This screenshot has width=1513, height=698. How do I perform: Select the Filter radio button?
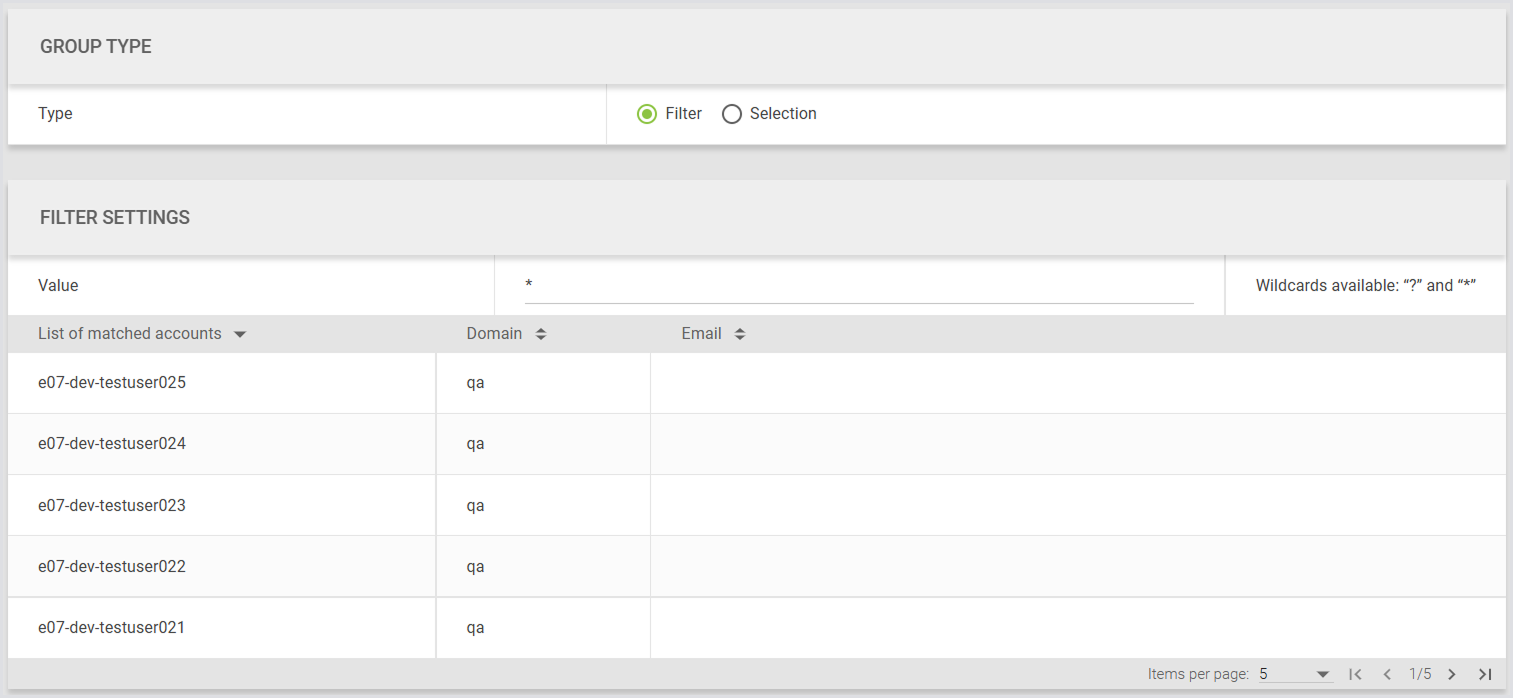pyautogui.click(x=647, y=114)
